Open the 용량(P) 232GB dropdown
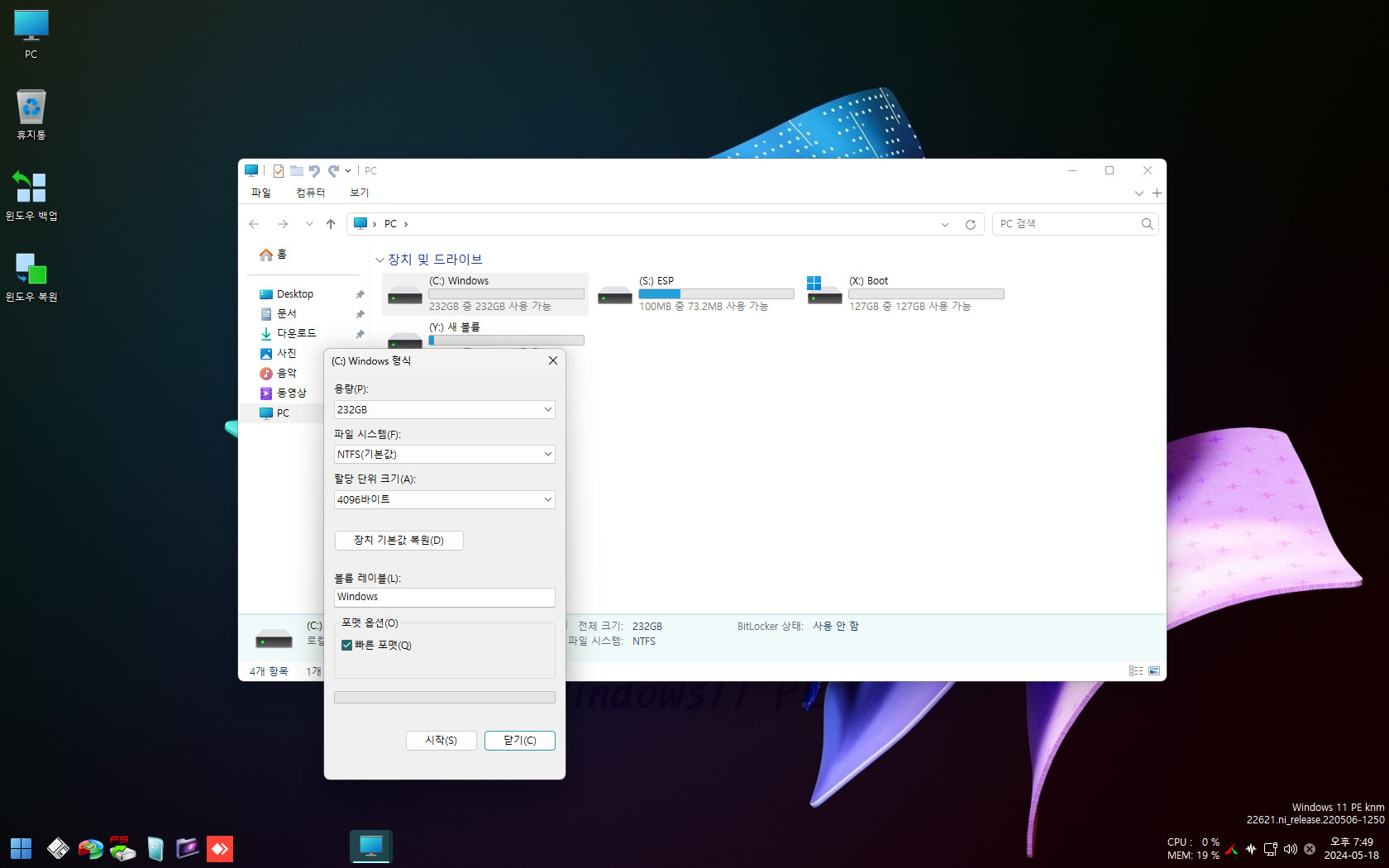The height and width of the screenshot is (868, 1389). (x=444, y=410)
